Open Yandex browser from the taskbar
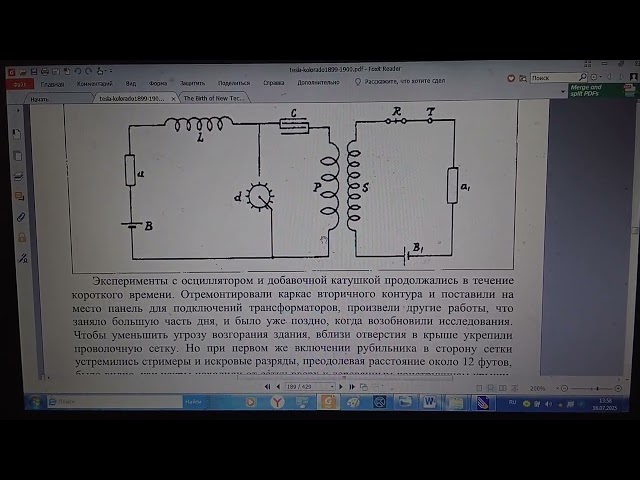 (278, 402)
